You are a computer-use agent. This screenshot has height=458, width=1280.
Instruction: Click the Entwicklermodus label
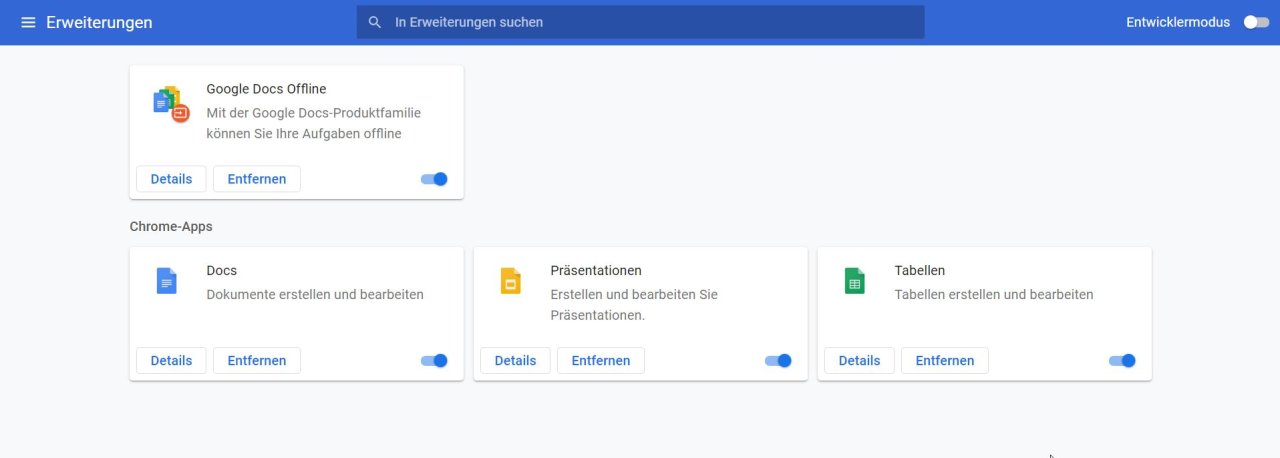click(1178, 22)
